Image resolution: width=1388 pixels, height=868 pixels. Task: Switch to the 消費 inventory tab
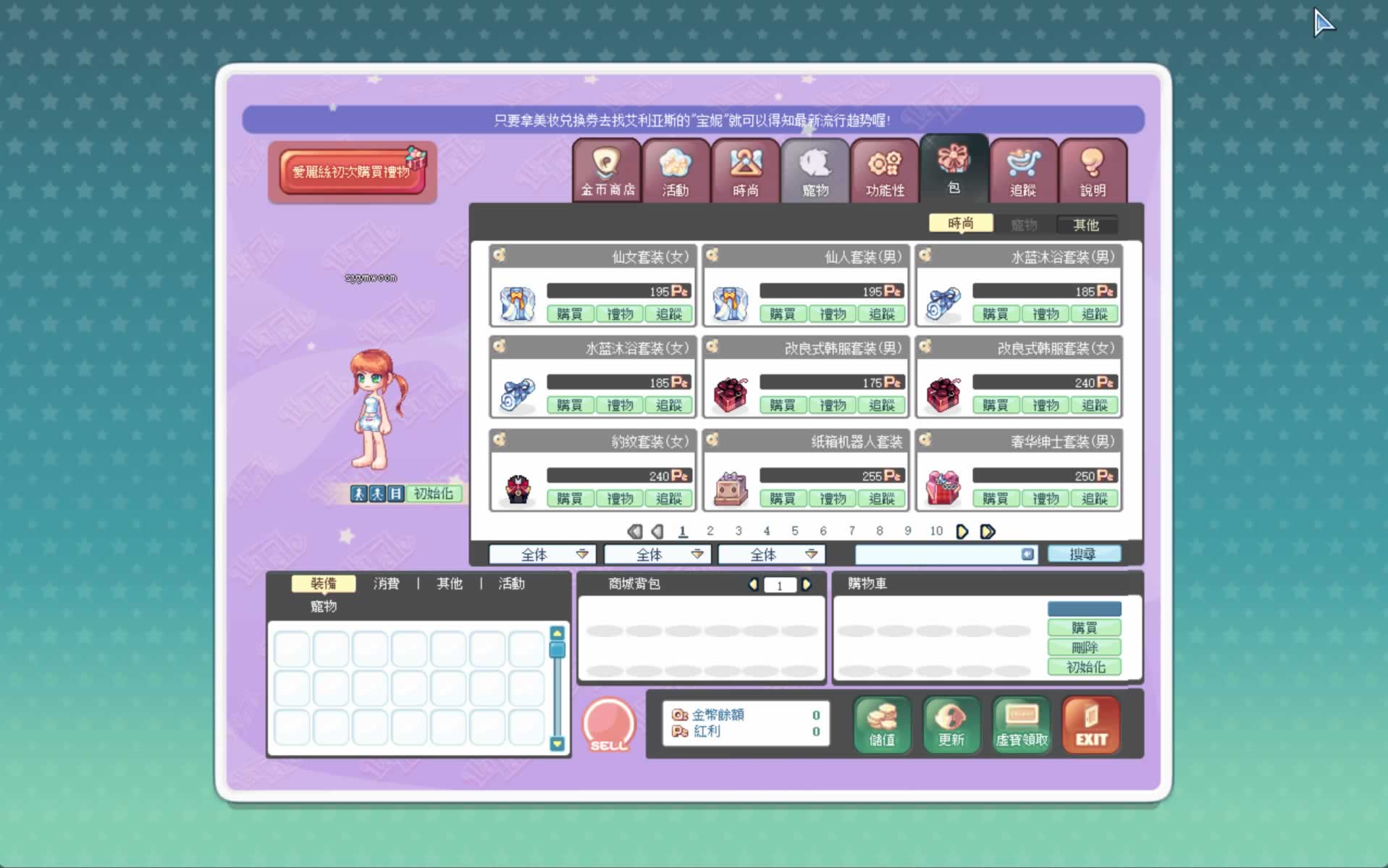386,583
